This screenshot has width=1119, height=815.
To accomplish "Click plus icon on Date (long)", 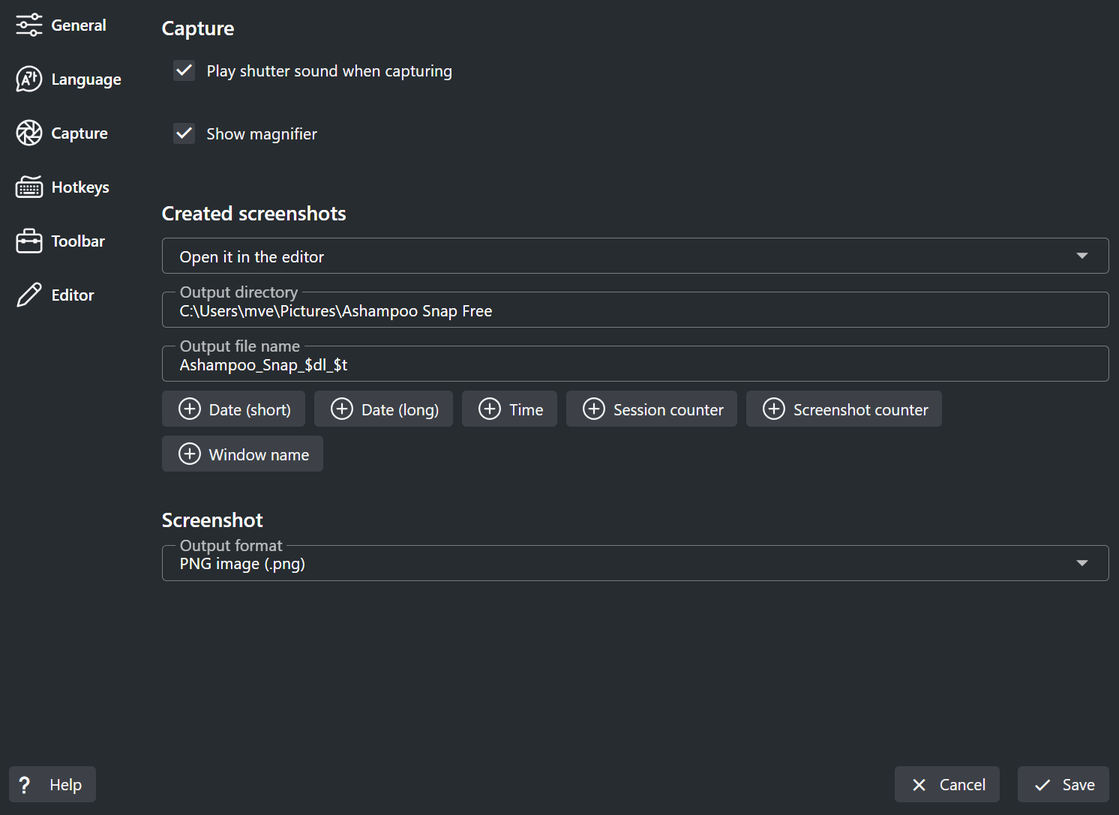I will pos(342,409).
